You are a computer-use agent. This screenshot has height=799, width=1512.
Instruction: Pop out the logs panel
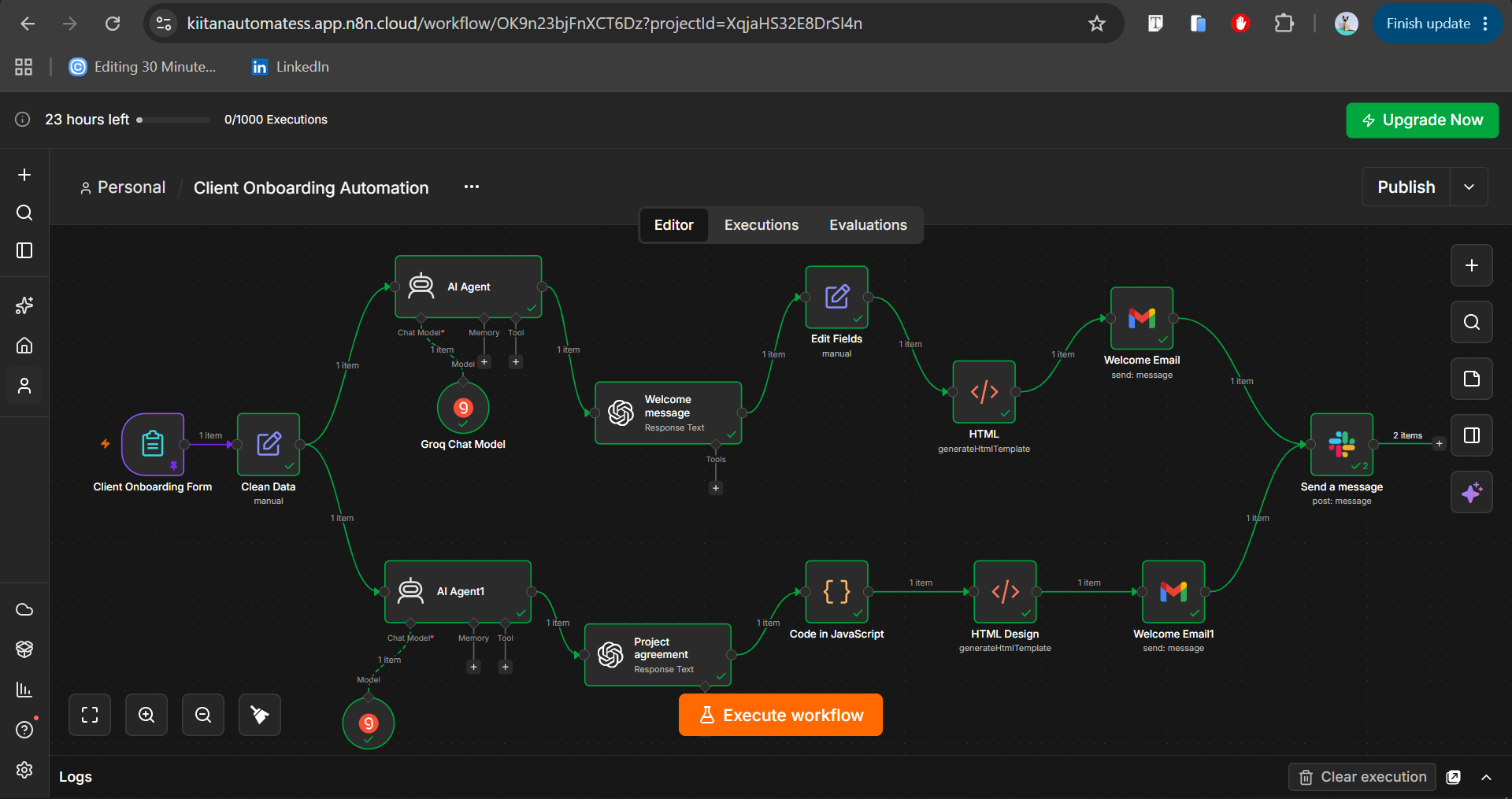tap(1454, 777)
